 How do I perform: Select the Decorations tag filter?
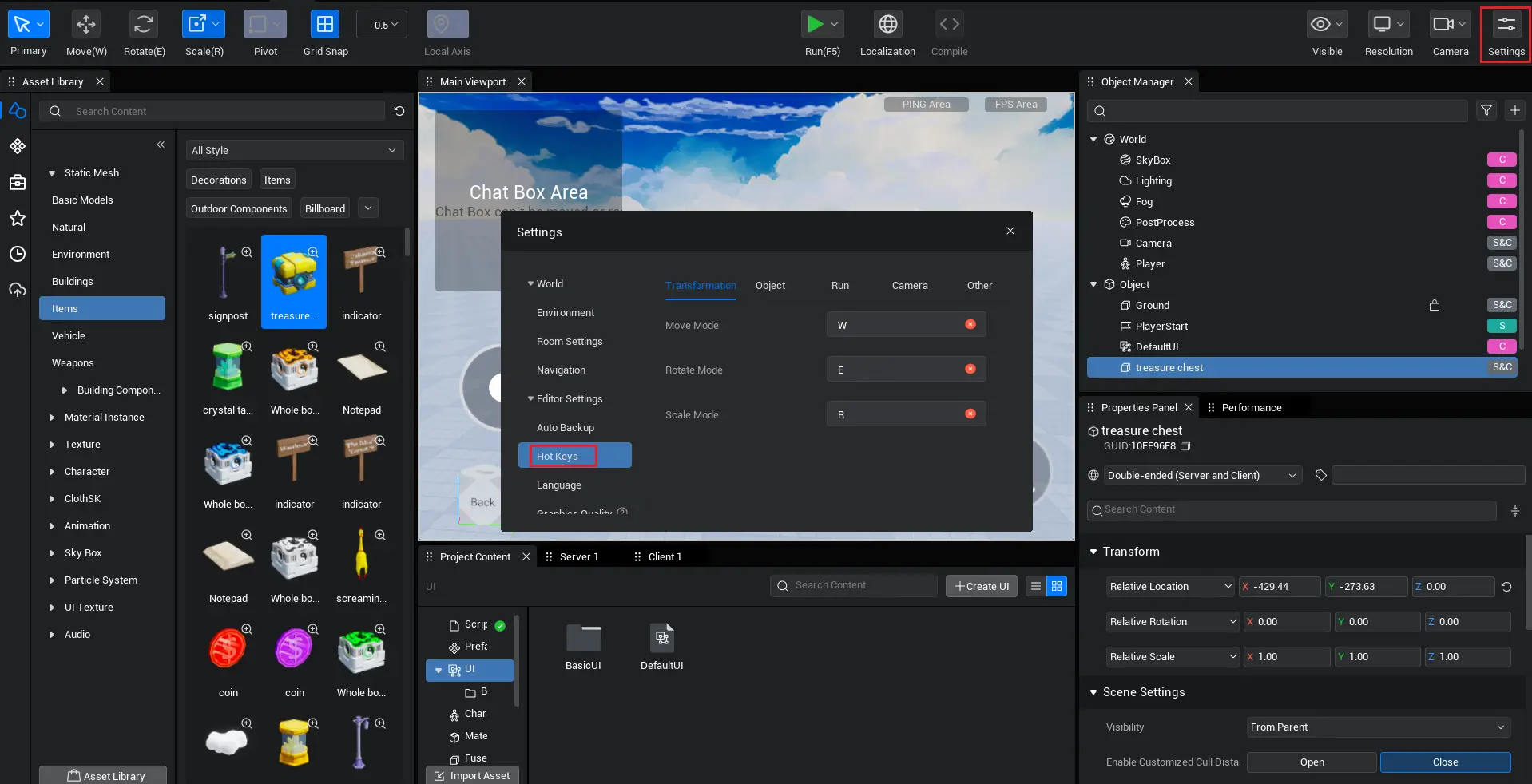pyautogui.click(x=219, y=180)
